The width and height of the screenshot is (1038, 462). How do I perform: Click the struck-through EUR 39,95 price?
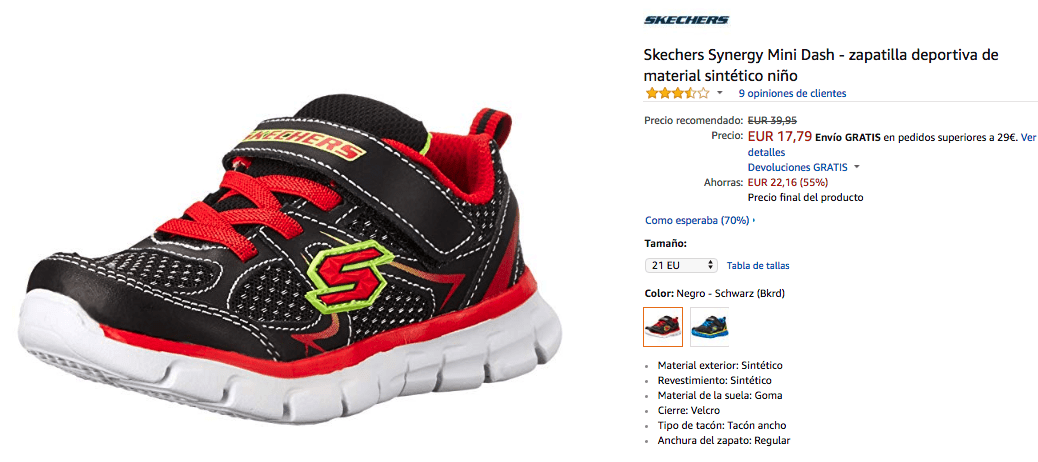click(772, 120)
